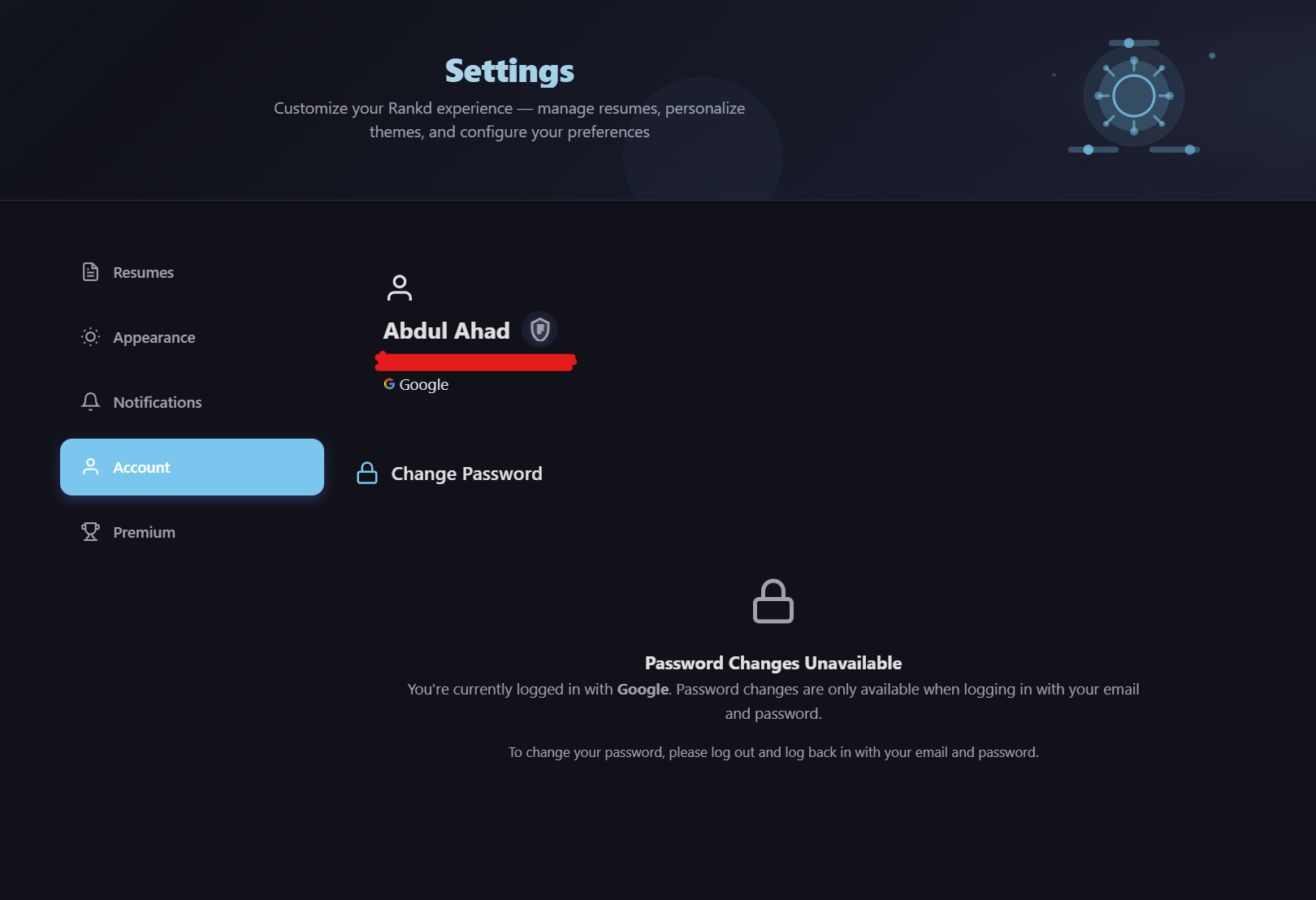Open the Premium settings tab
The image size is (1316, 900).
point(144,531)
